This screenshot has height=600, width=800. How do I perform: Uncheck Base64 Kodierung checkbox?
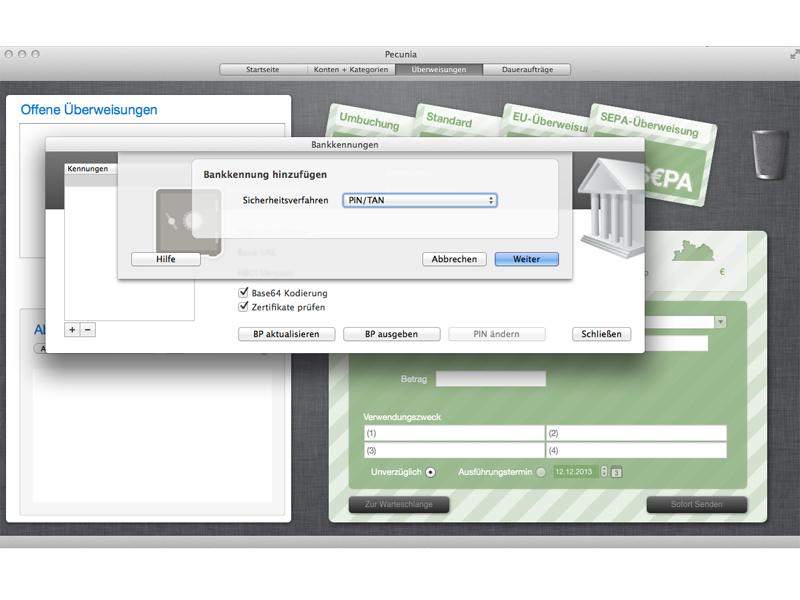(x=243, y=293)
